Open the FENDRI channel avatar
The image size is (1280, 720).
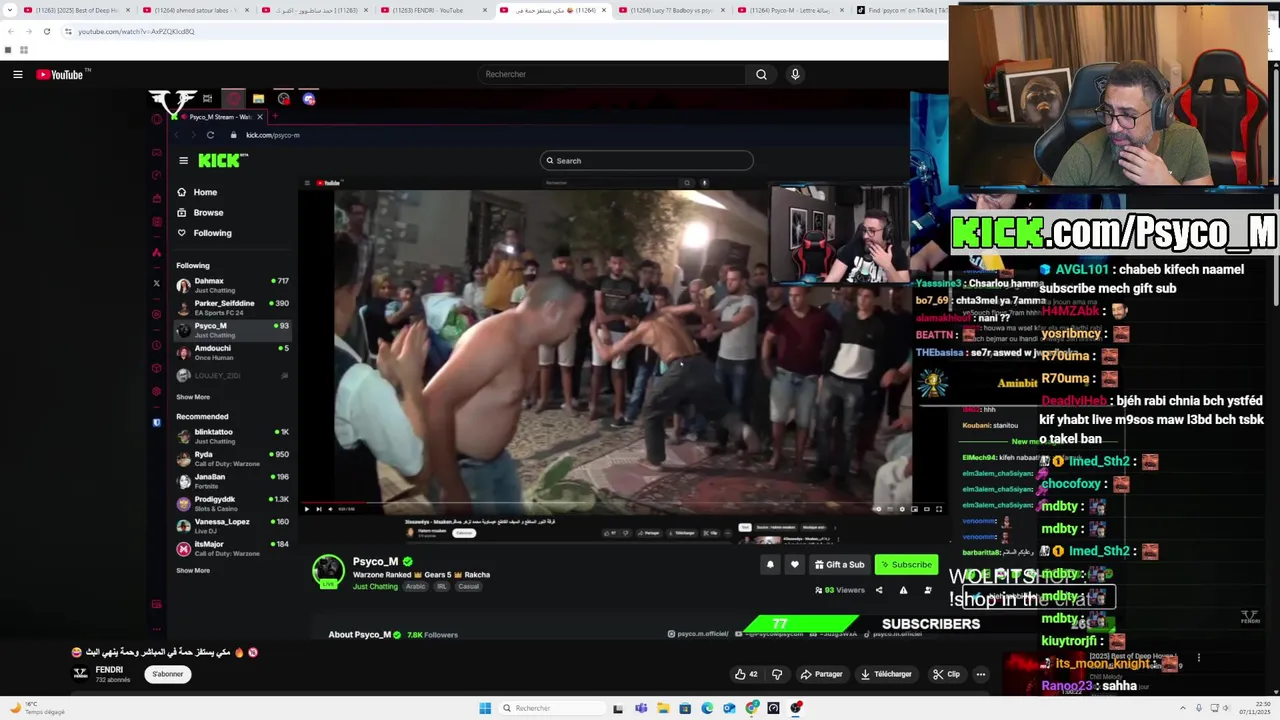pyautogui.click(x=80, y=673)
